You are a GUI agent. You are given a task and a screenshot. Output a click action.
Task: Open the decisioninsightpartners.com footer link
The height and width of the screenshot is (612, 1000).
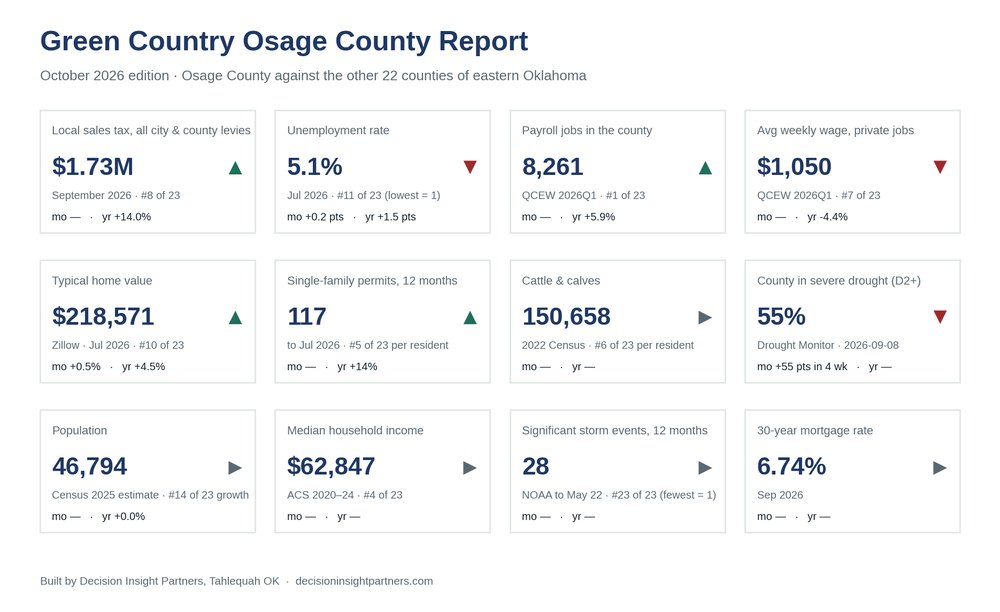(x=364, y=581)
